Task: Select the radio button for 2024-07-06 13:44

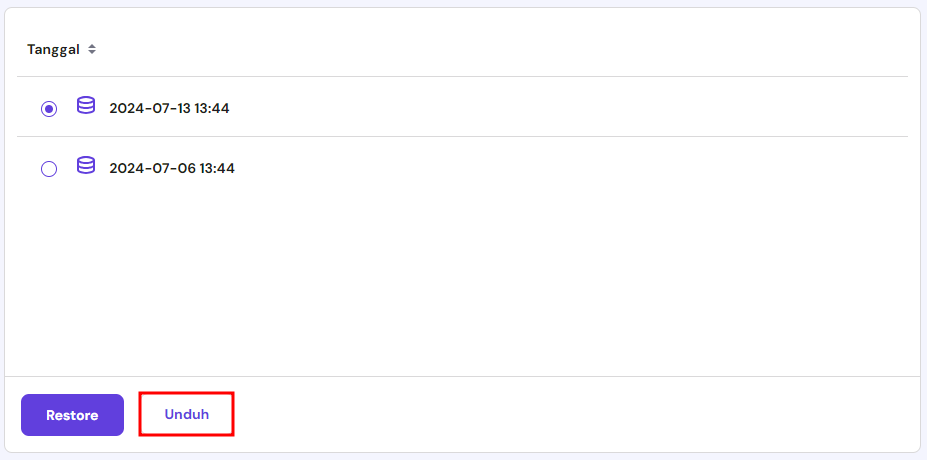Action: pyautogui.click(x=49, y=169)
